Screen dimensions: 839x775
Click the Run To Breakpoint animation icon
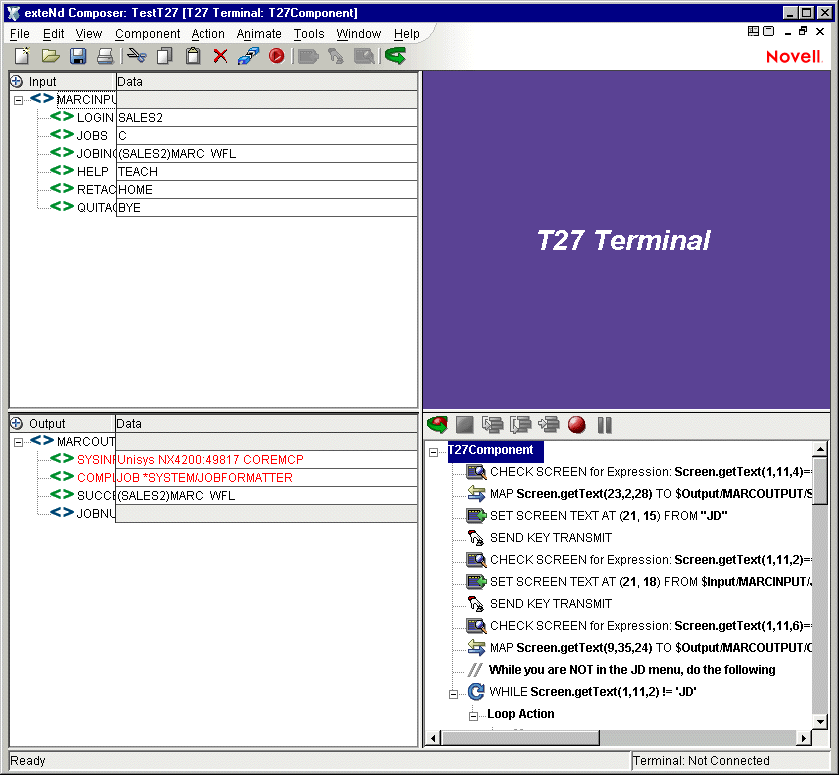pos(549,425)
